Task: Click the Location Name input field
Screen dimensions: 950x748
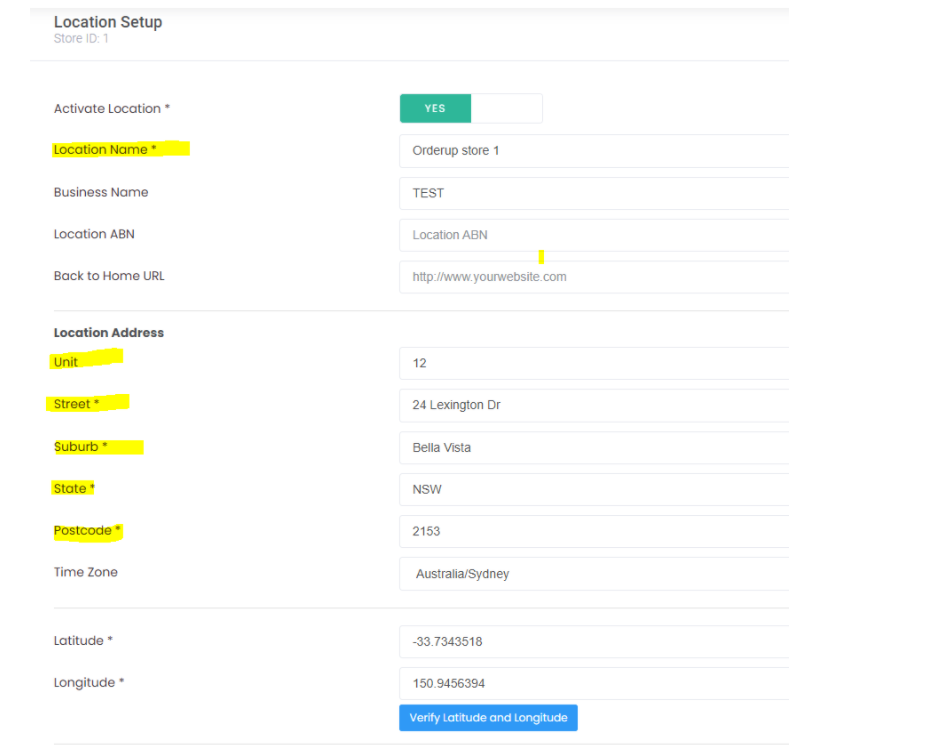Action: 593,151
